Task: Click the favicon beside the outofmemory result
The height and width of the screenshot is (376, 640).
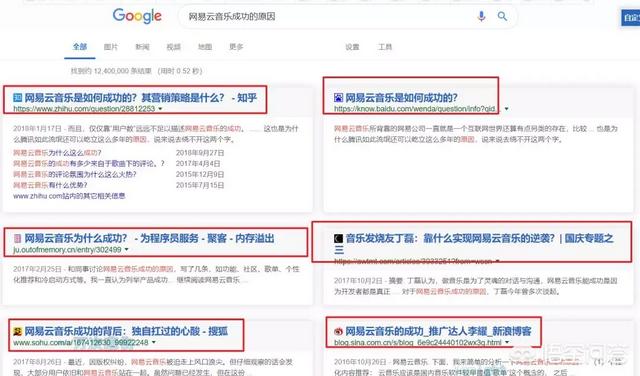Action: [x=18, y=238]
